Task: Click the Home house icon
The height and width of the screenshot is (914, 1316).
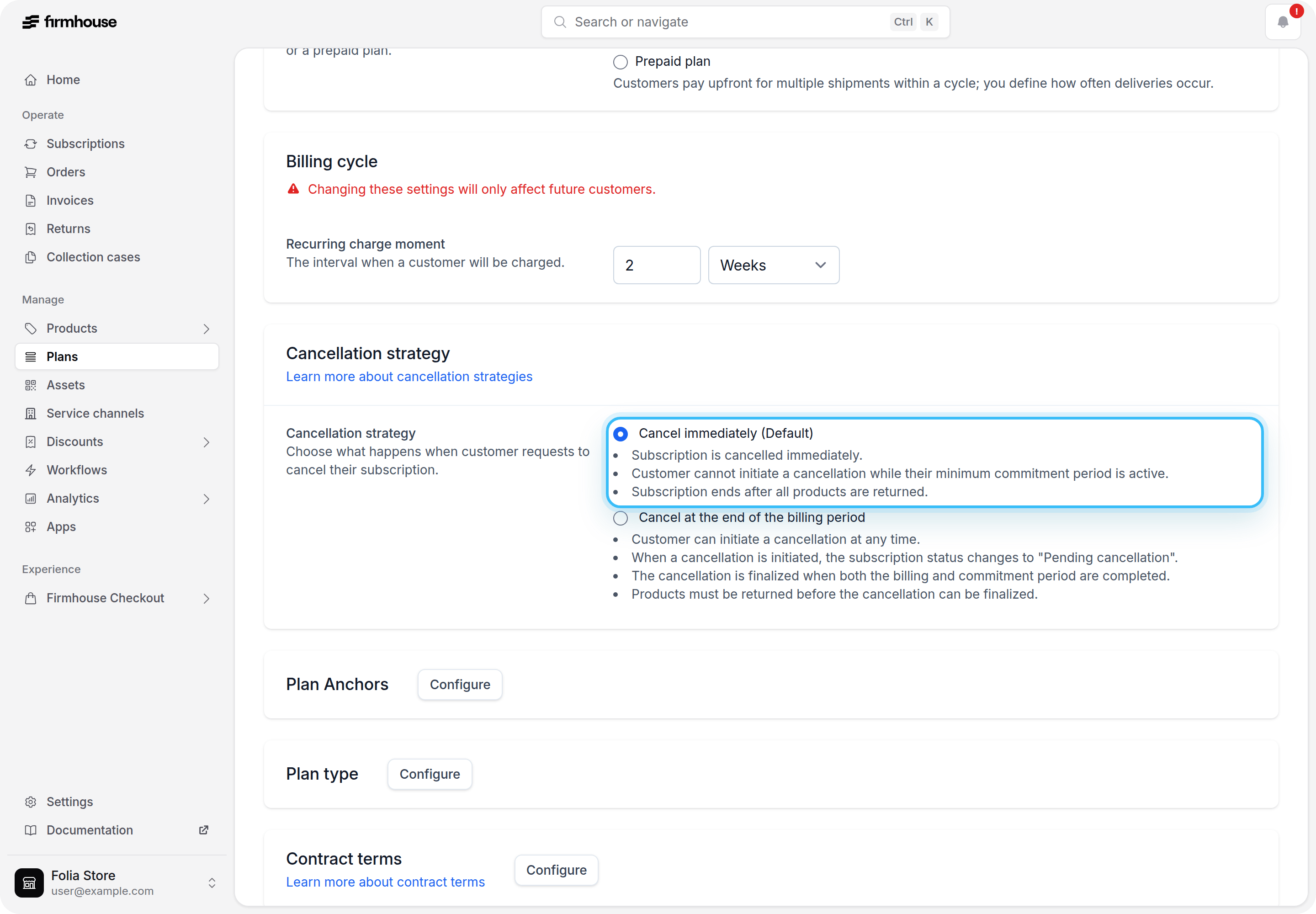Action: pyautogui.click(x=31, y=80)
